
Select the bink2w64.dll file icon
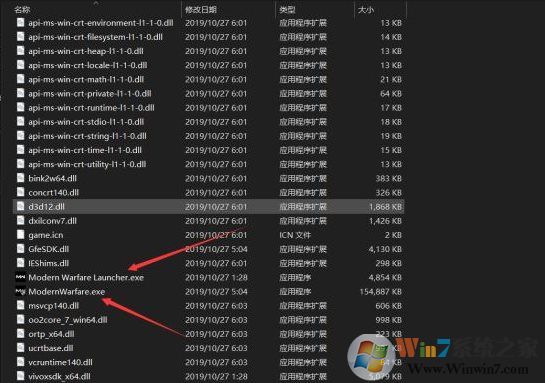pos(21,178)
